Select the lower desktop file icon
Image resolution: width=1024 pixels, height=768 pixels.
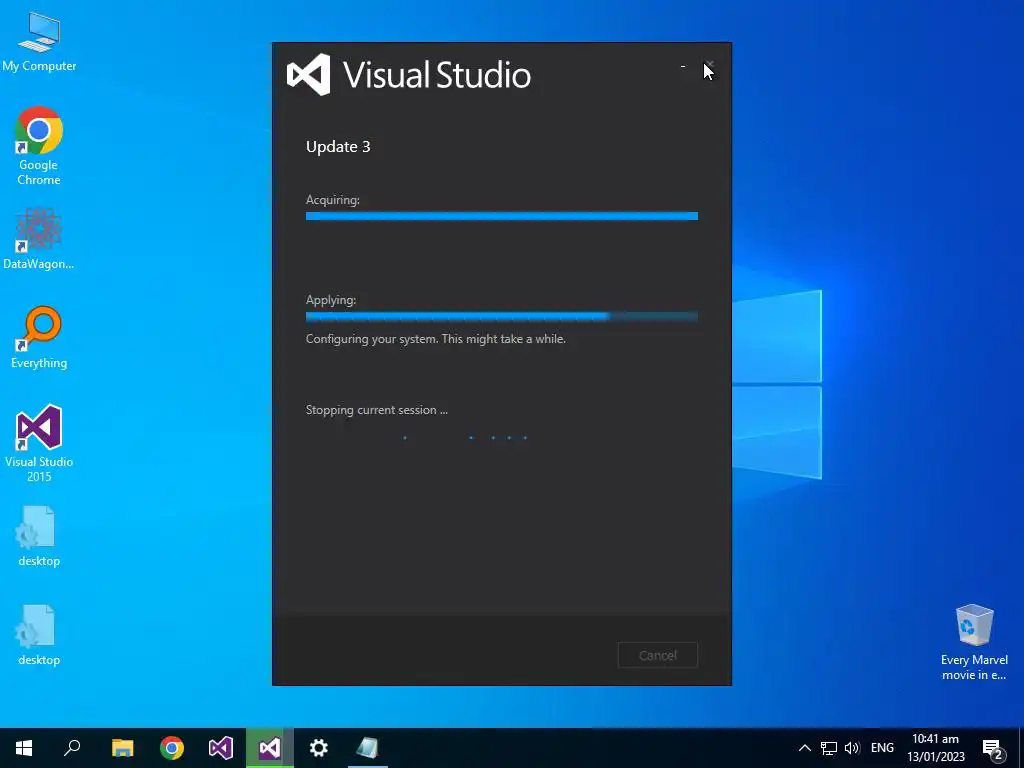[39, 635]
